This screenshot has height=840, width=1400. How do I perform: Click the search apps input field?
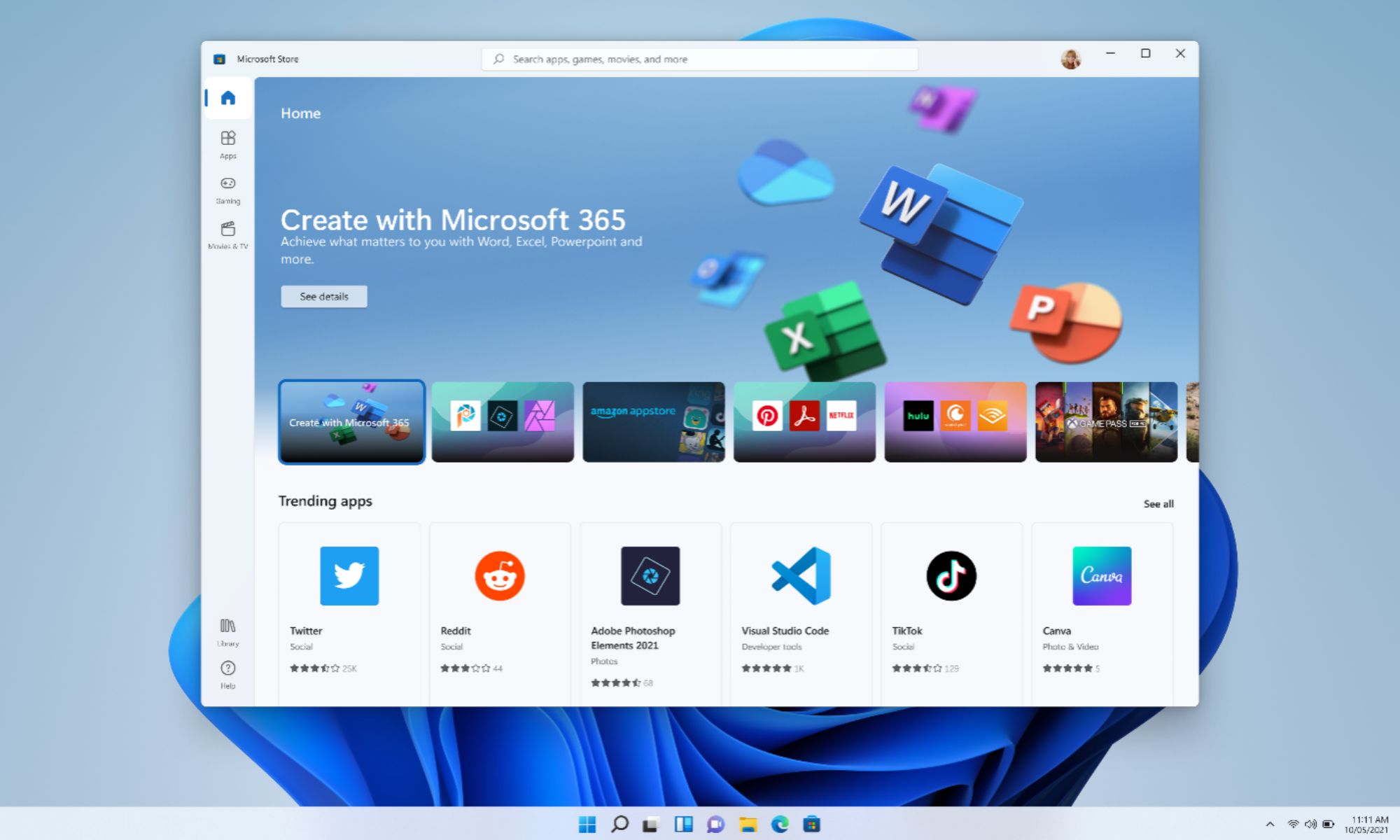pos(700,59)
